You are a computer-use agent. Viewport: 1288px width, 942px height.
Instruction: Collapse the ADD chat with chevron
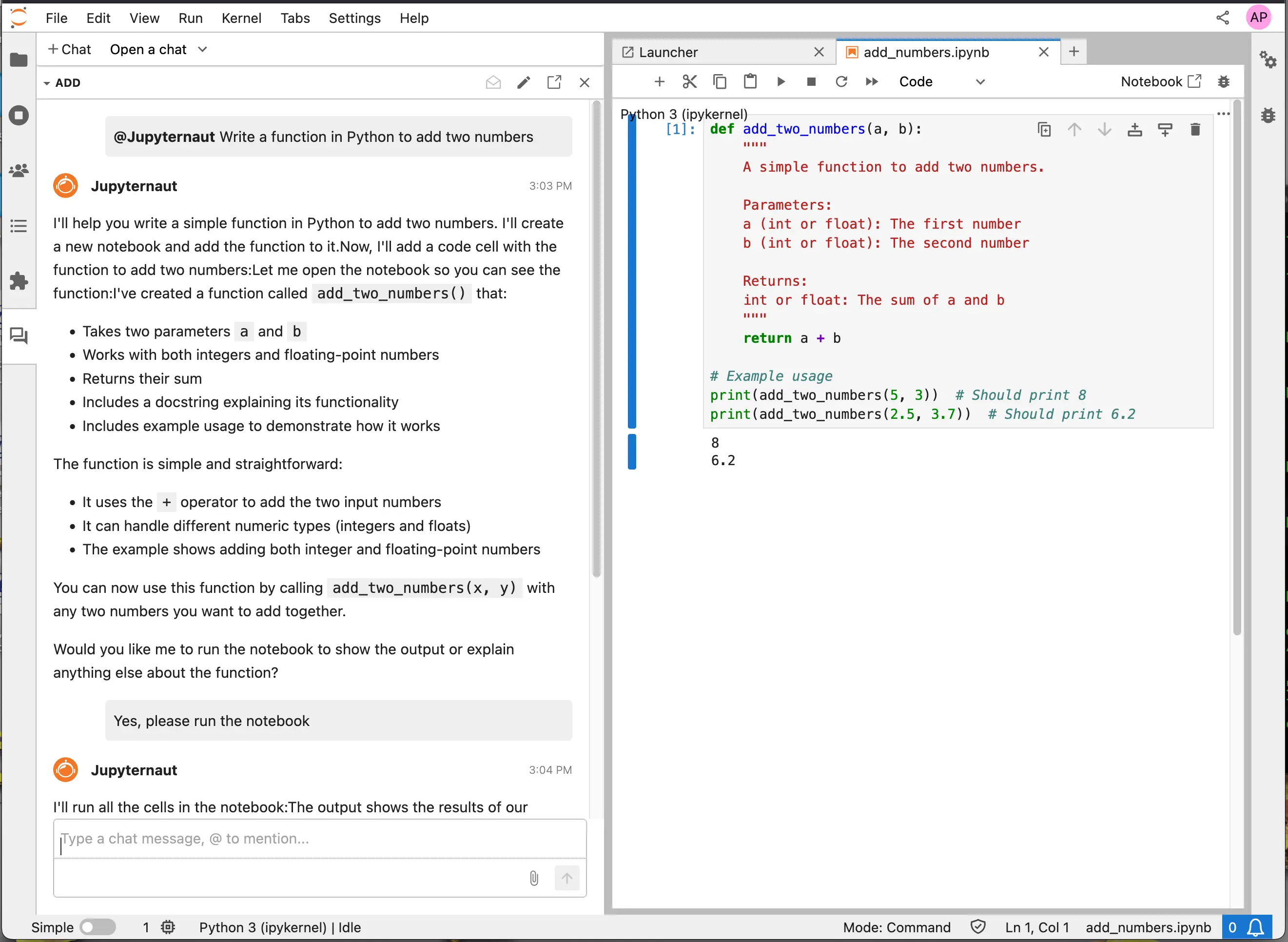47,83
